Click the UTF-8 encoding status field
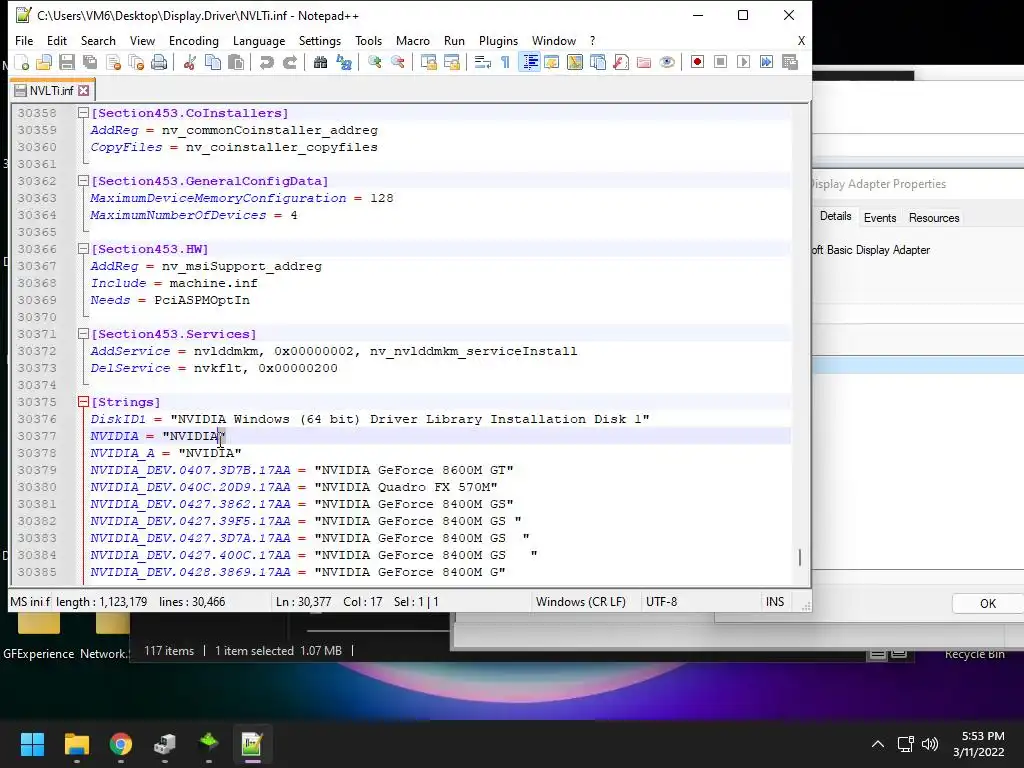 point(662,601)
